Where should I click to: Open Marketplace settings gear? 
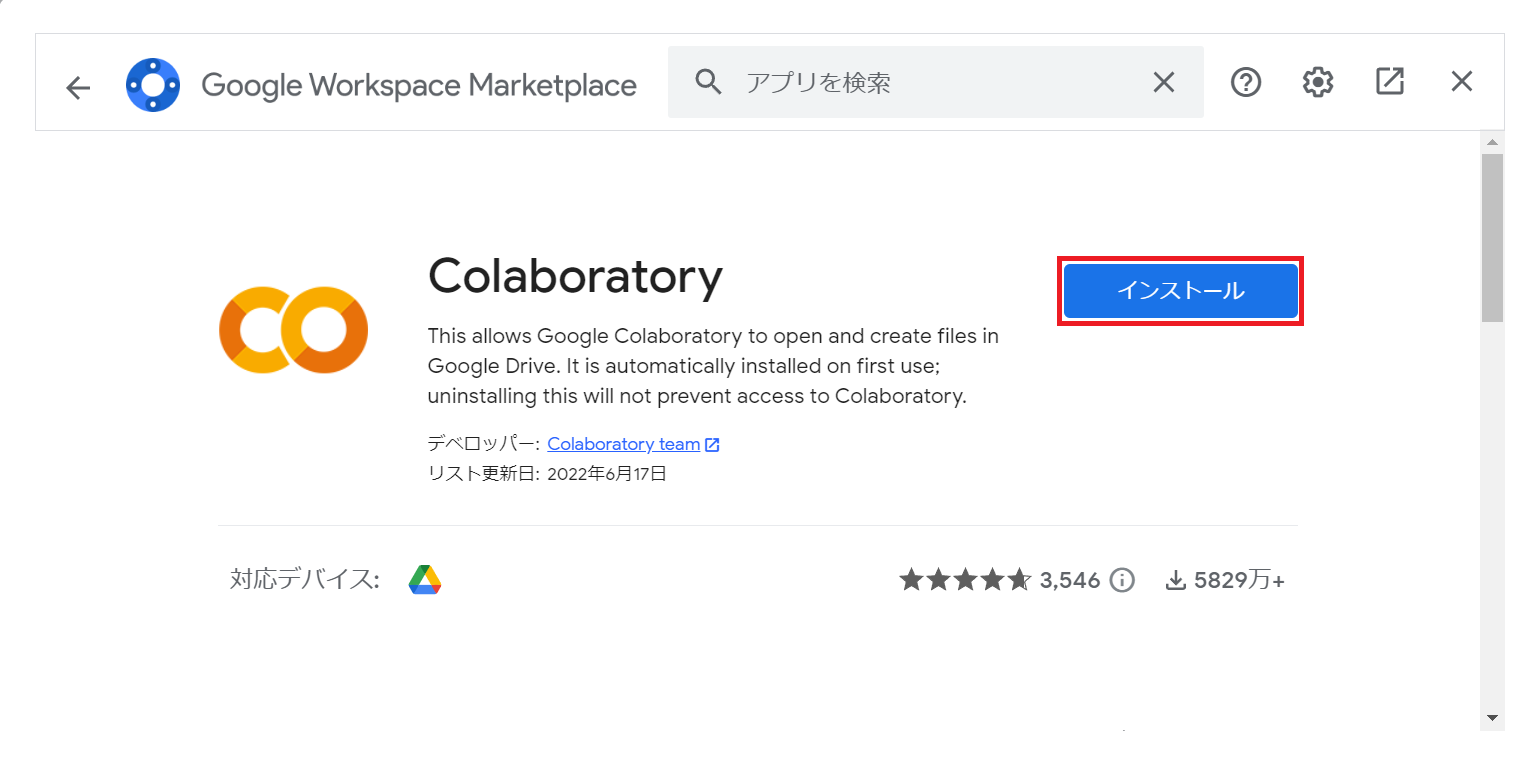(1317, 82)
